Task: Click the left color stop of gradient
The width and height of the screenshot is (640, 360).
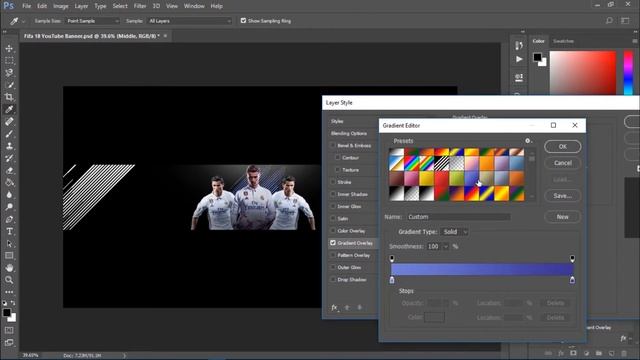Action: 392,280
